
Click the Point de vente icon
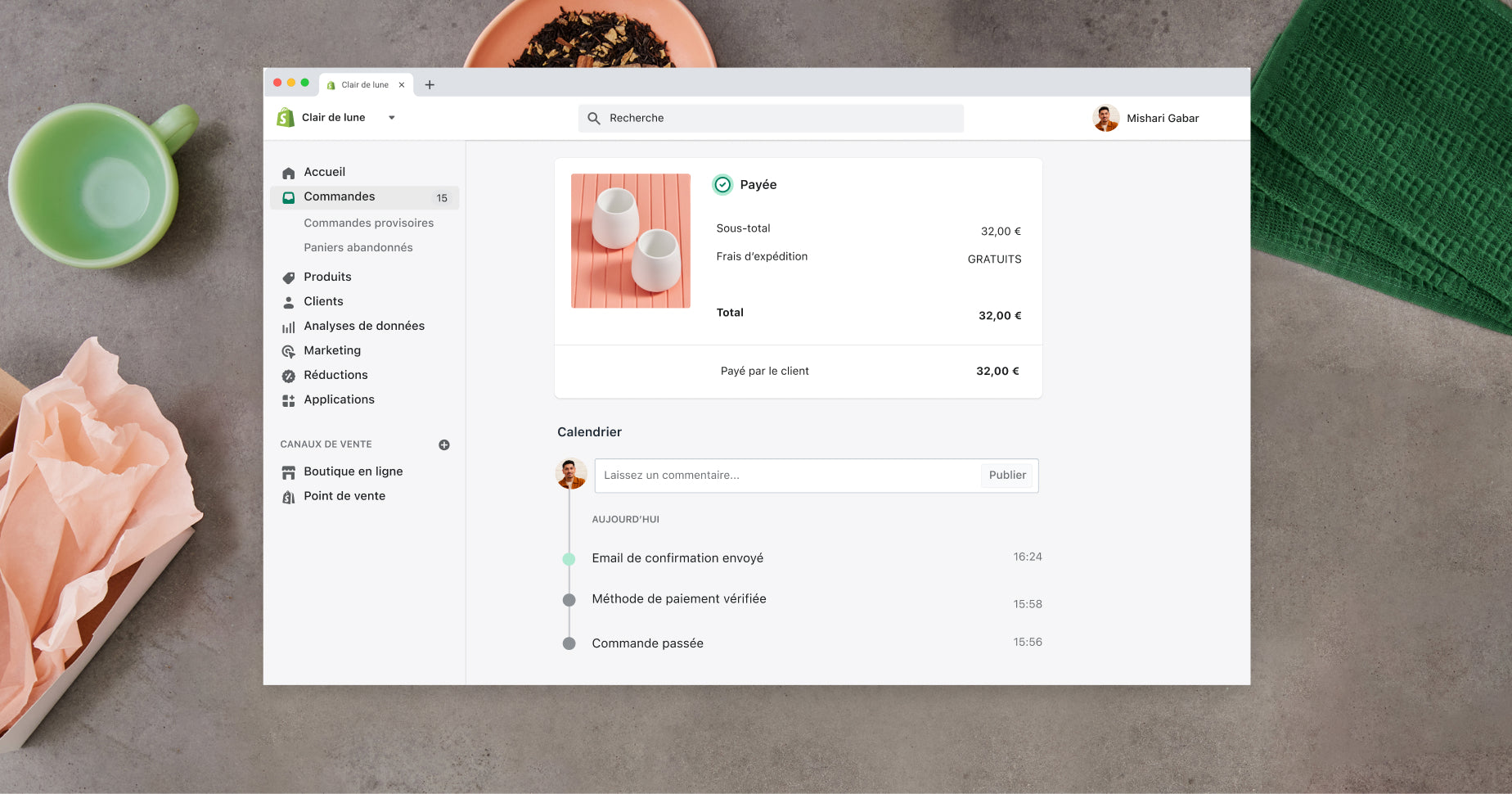tap(288, 496)
